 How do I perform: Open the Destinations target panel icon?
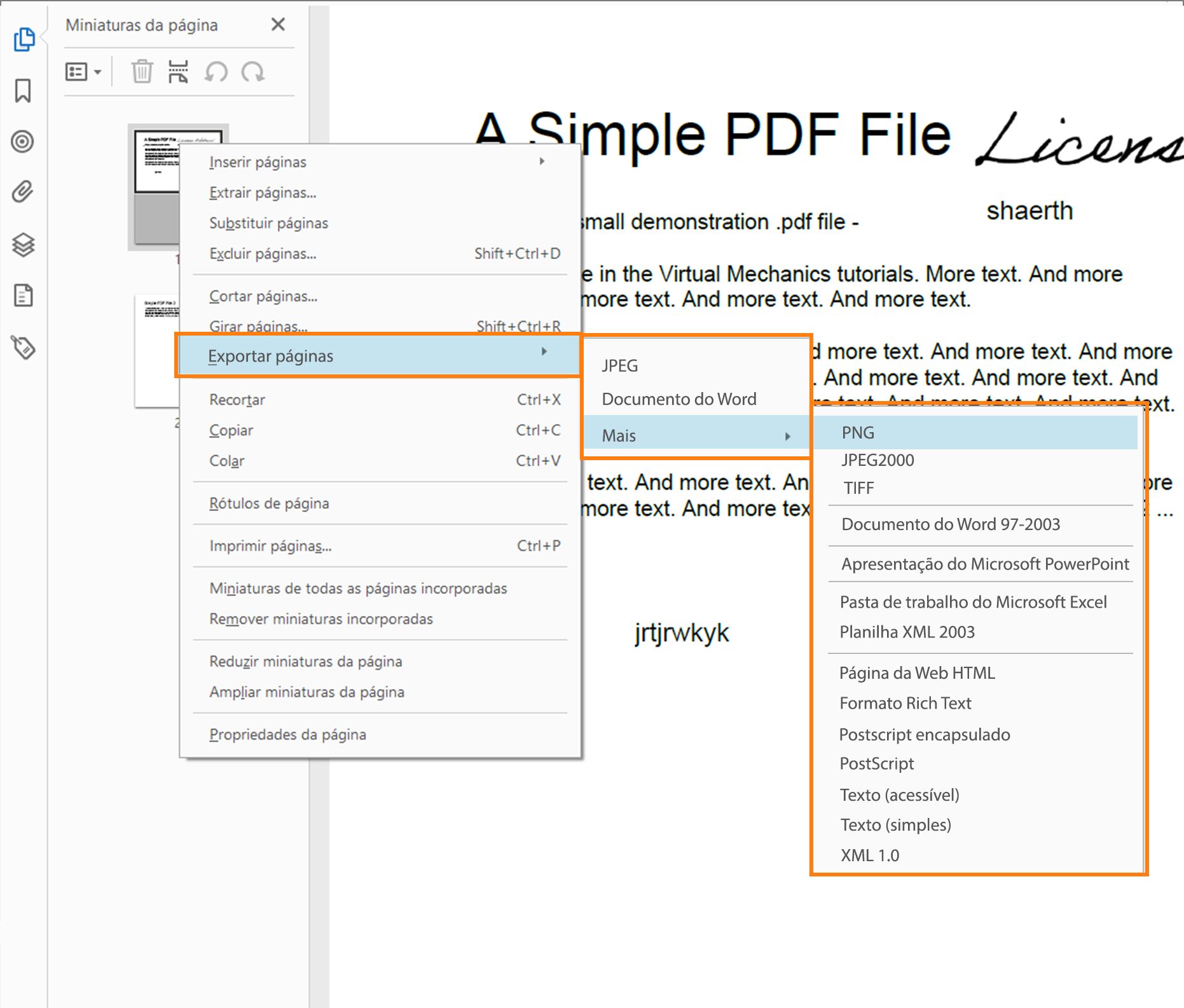[x=23, y=141]
